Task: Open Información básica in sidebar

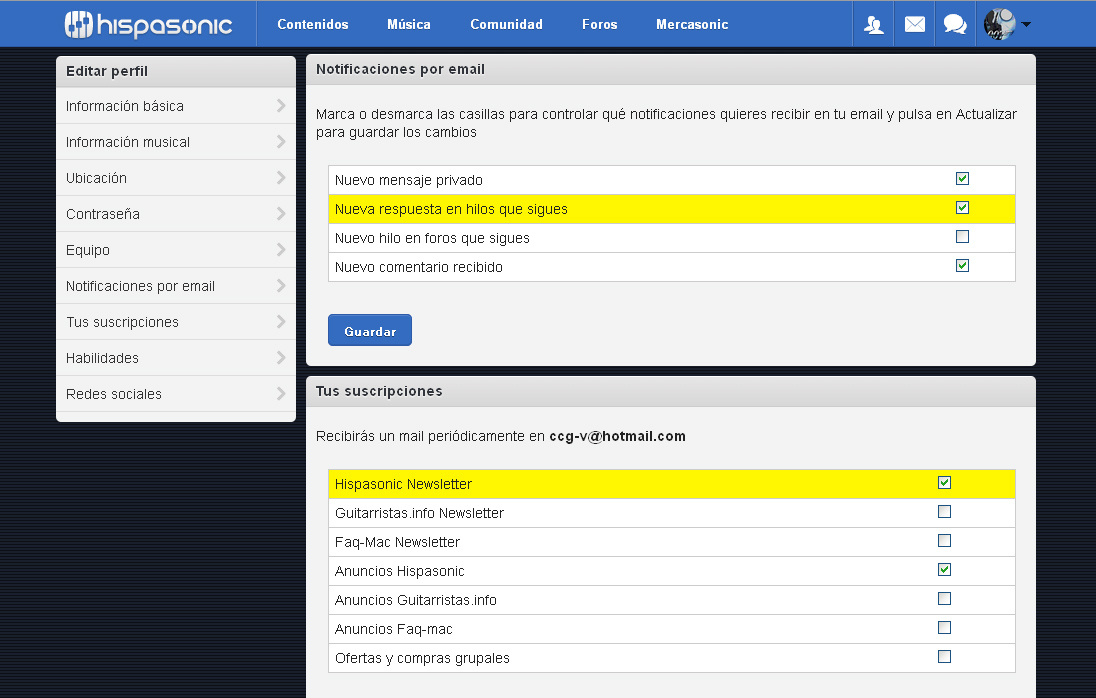Action: [x=125, y=106]
